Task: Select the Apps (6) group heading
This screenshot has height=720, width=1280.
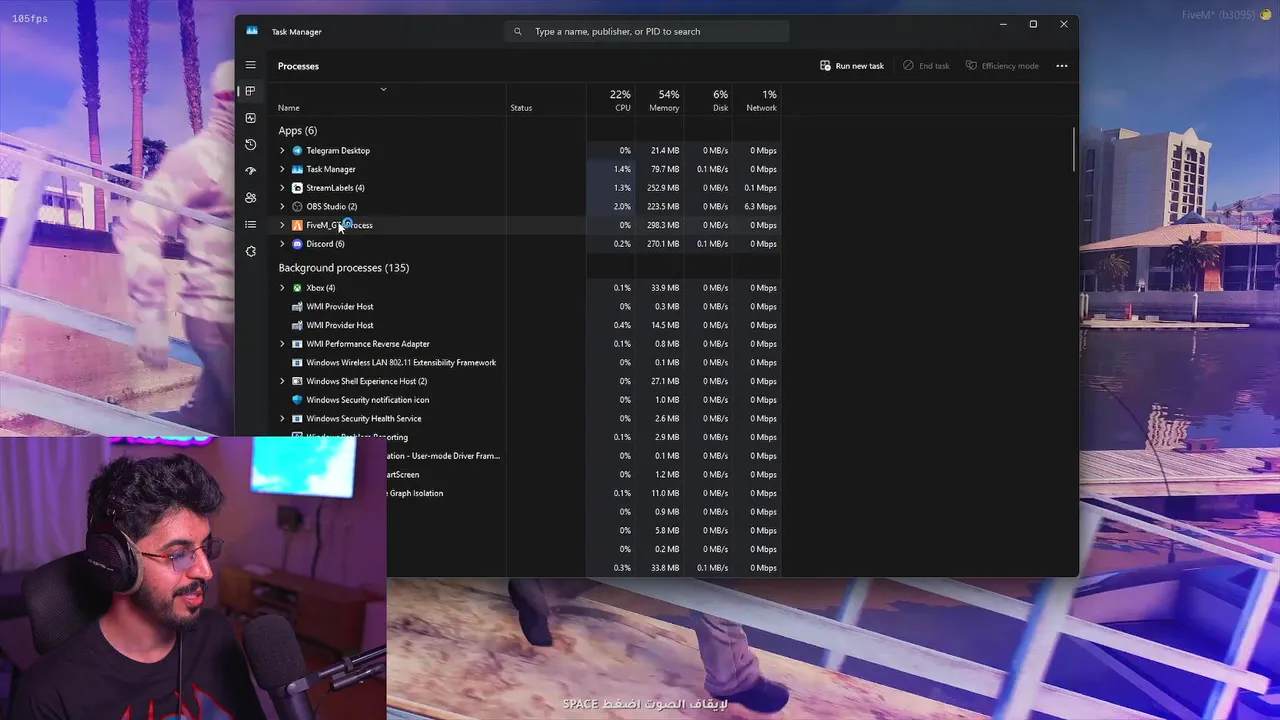Action: coord(298,131)
